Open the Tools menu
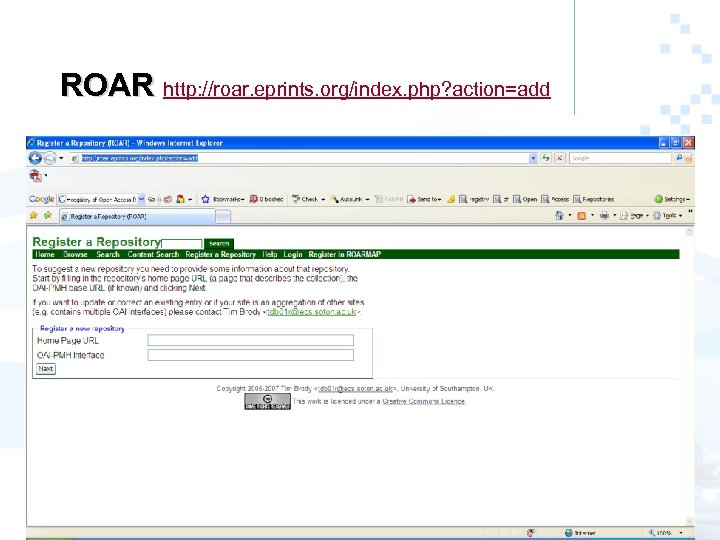The width and height of the screenshot is (720, 540). 667,215
